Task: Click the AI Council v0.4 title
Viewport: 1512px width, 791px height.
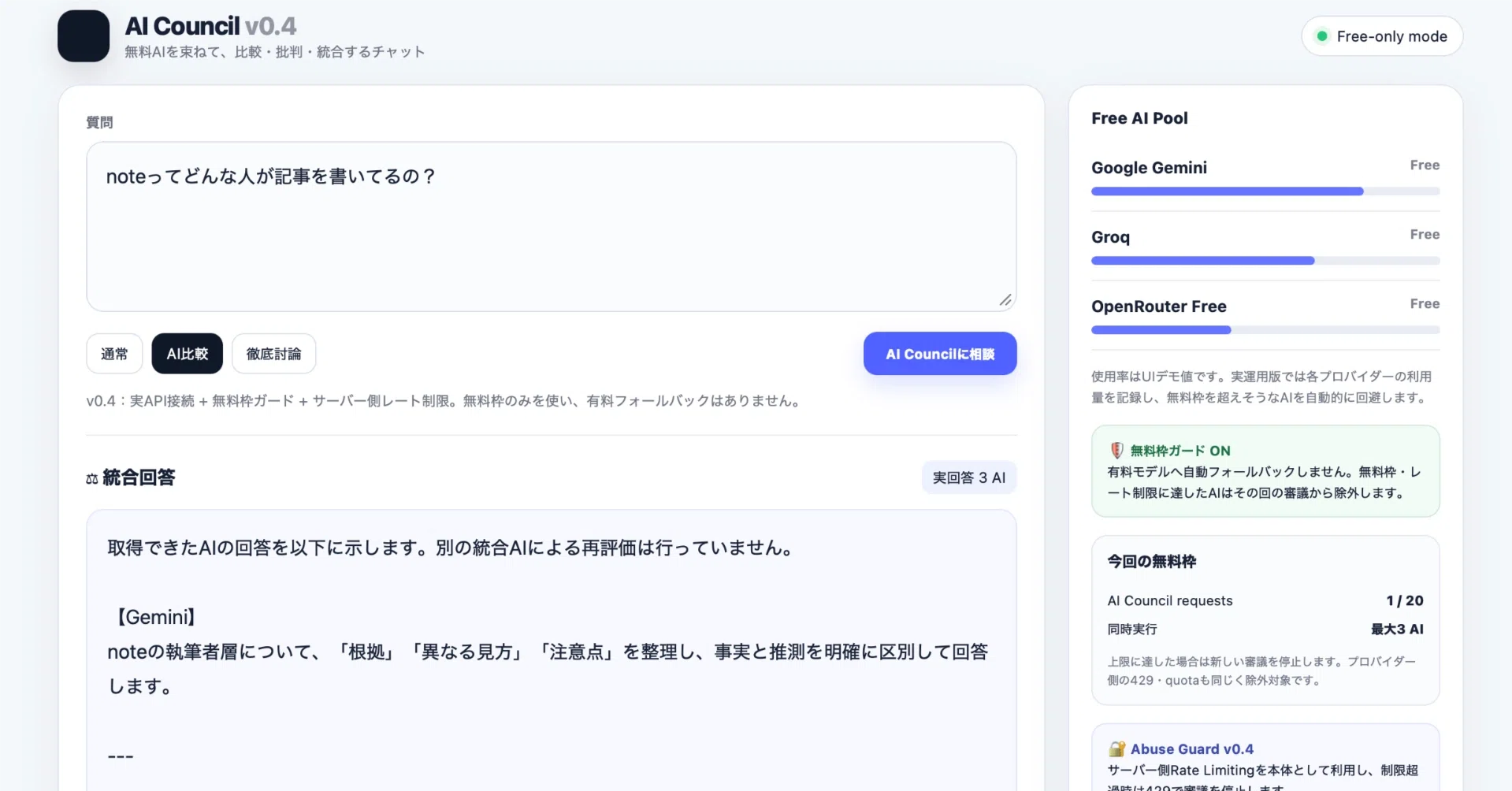Action: tap(210, 26)
